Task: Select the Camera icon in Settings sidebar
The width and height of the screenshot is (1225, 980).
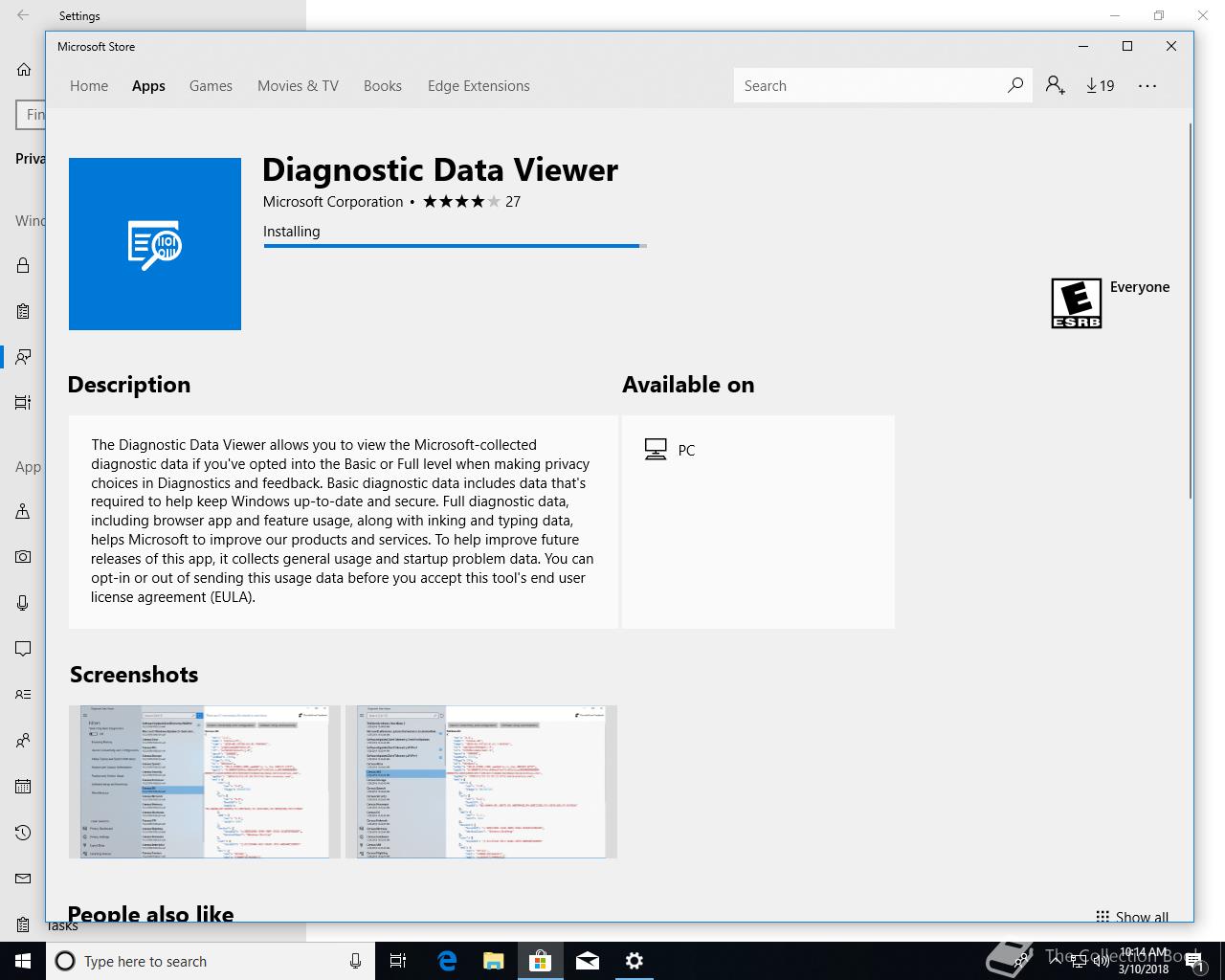Action: point(23,557)
